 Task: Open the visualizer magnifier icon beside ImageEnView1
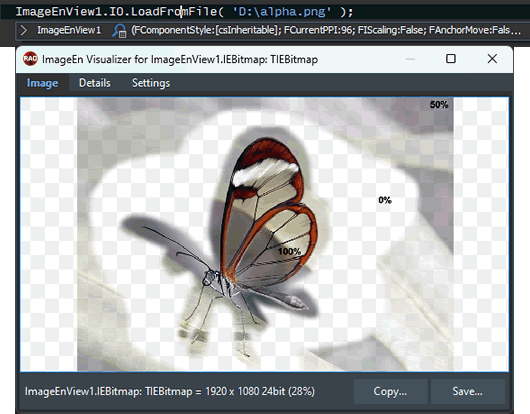point(119,30)
